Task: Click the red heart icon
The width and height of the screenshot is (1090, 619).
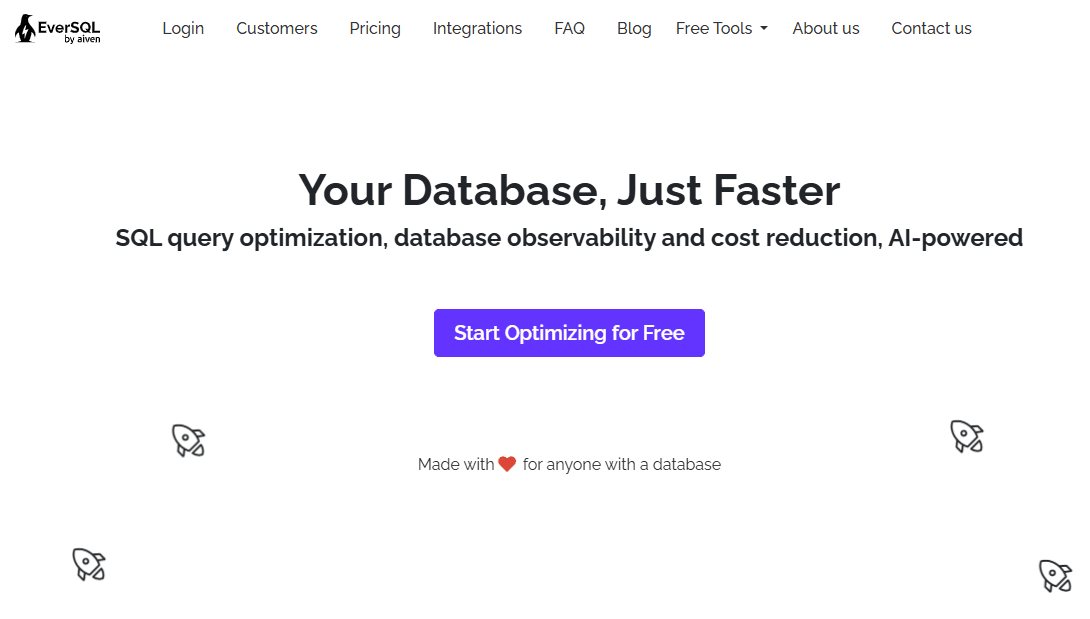Action: [x=507, y=464]
